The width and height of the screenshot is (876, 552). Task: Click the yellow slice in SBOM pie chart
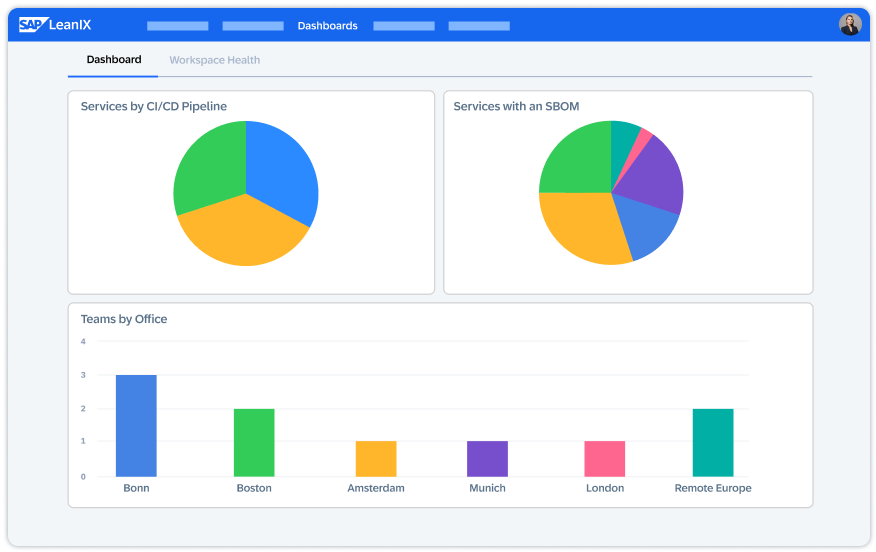[580, 228]
